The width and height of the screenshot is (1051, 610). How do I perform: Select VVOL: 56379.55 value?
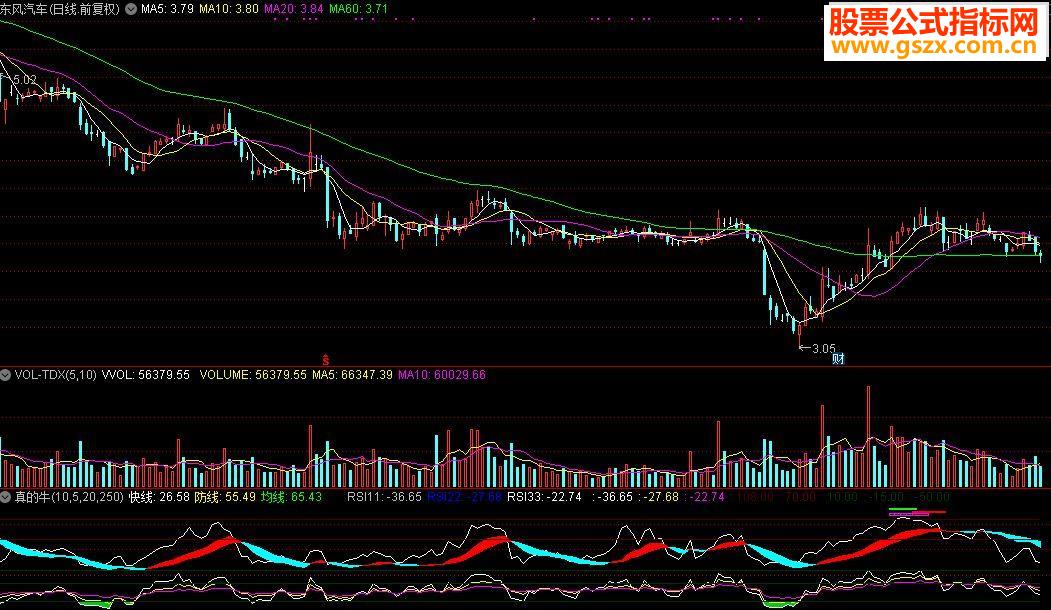click(145, 375)
